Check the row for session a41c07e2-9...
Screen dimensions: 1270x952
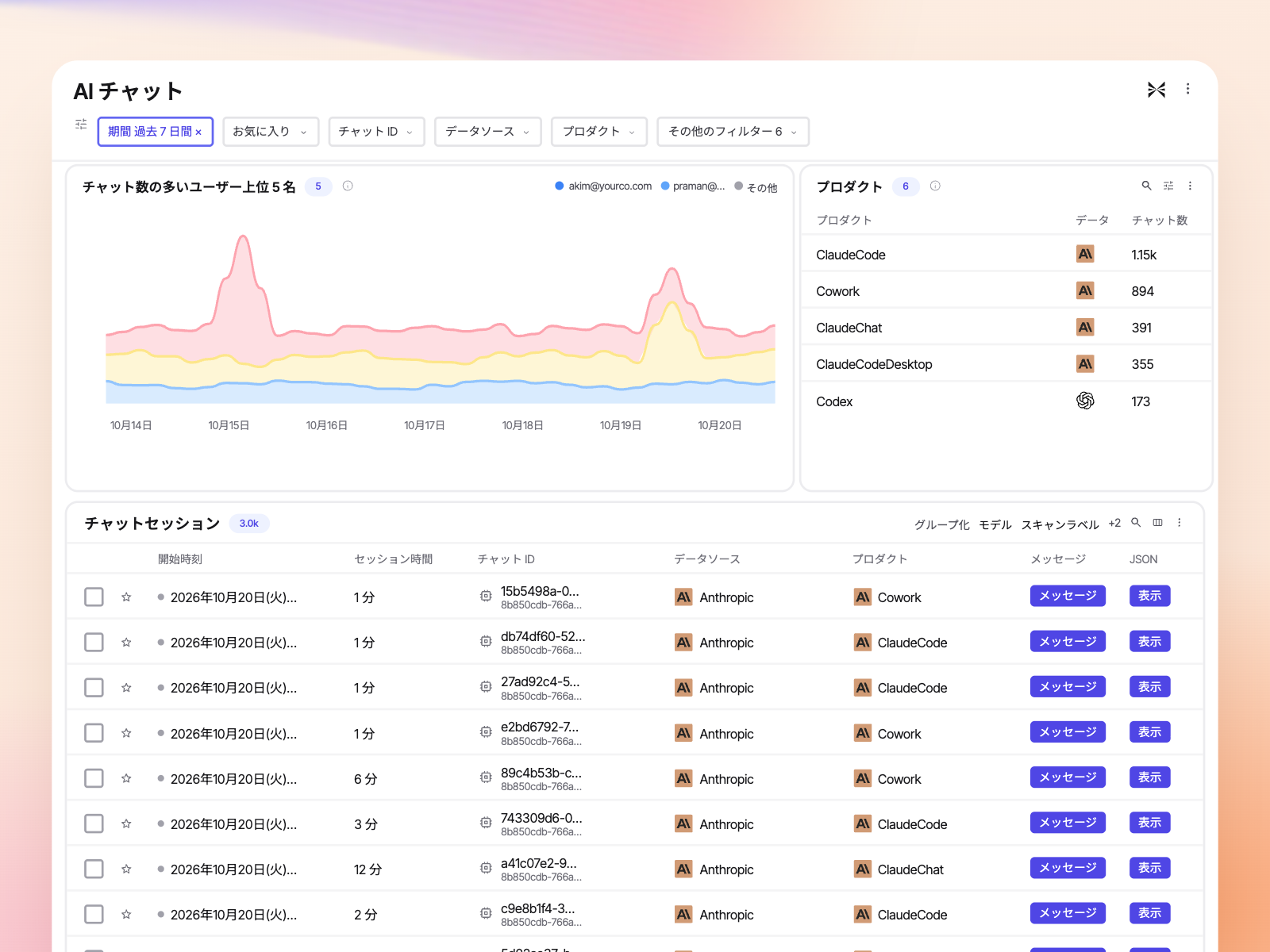94,869
